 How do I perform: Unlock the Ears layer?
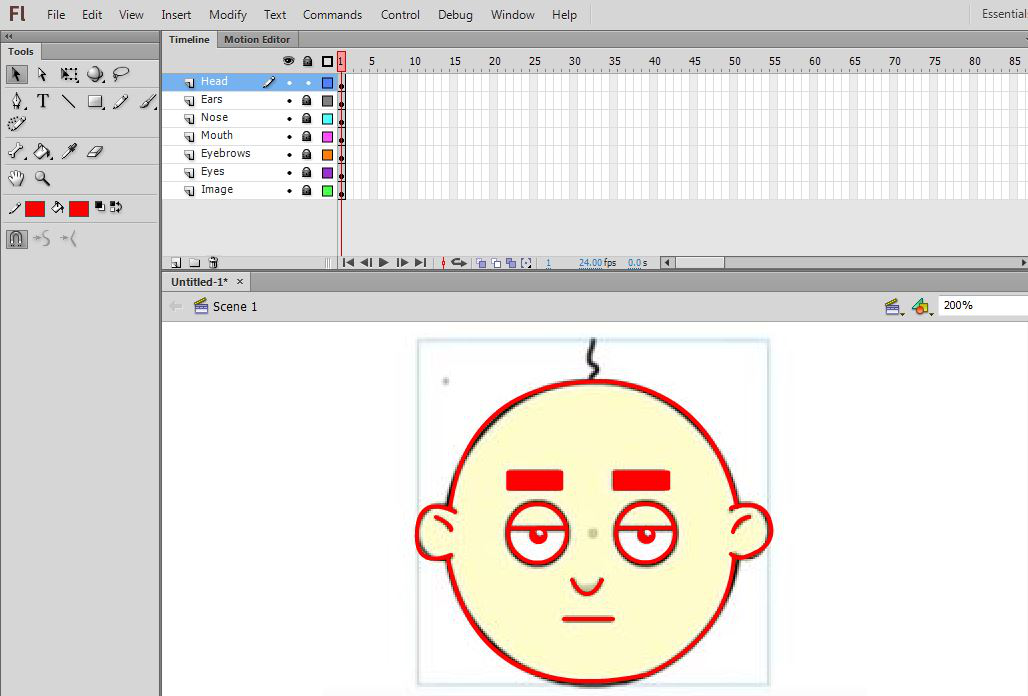(307, 100)
